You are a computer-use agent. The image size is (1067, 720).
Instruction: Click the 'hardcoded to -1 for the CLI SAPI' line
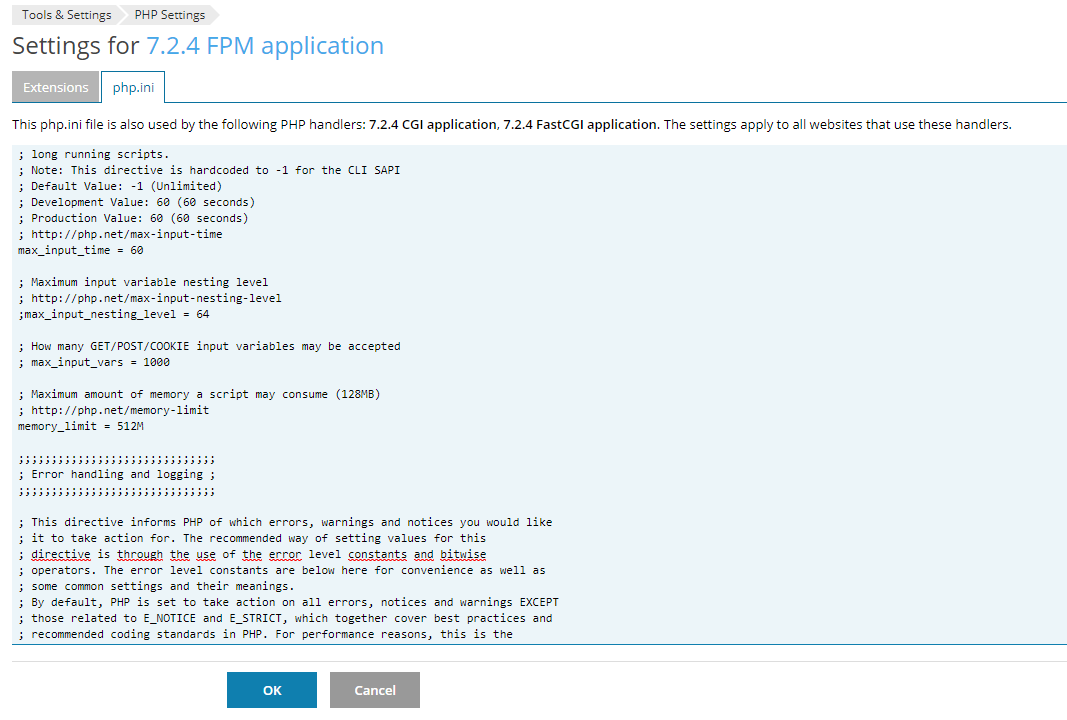(209, 170)
